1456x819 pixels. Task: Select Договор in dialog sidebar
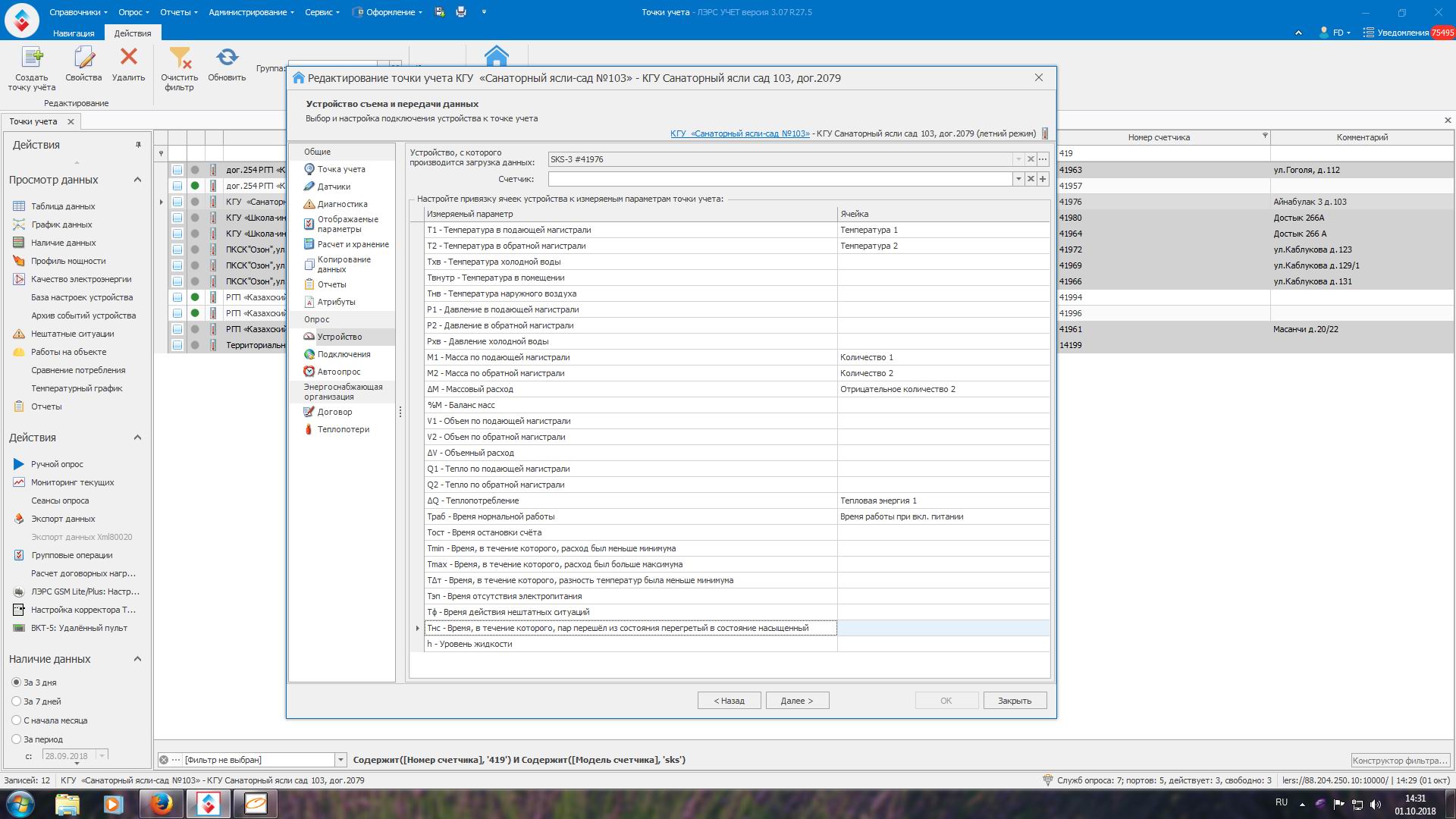click(334, 412)
